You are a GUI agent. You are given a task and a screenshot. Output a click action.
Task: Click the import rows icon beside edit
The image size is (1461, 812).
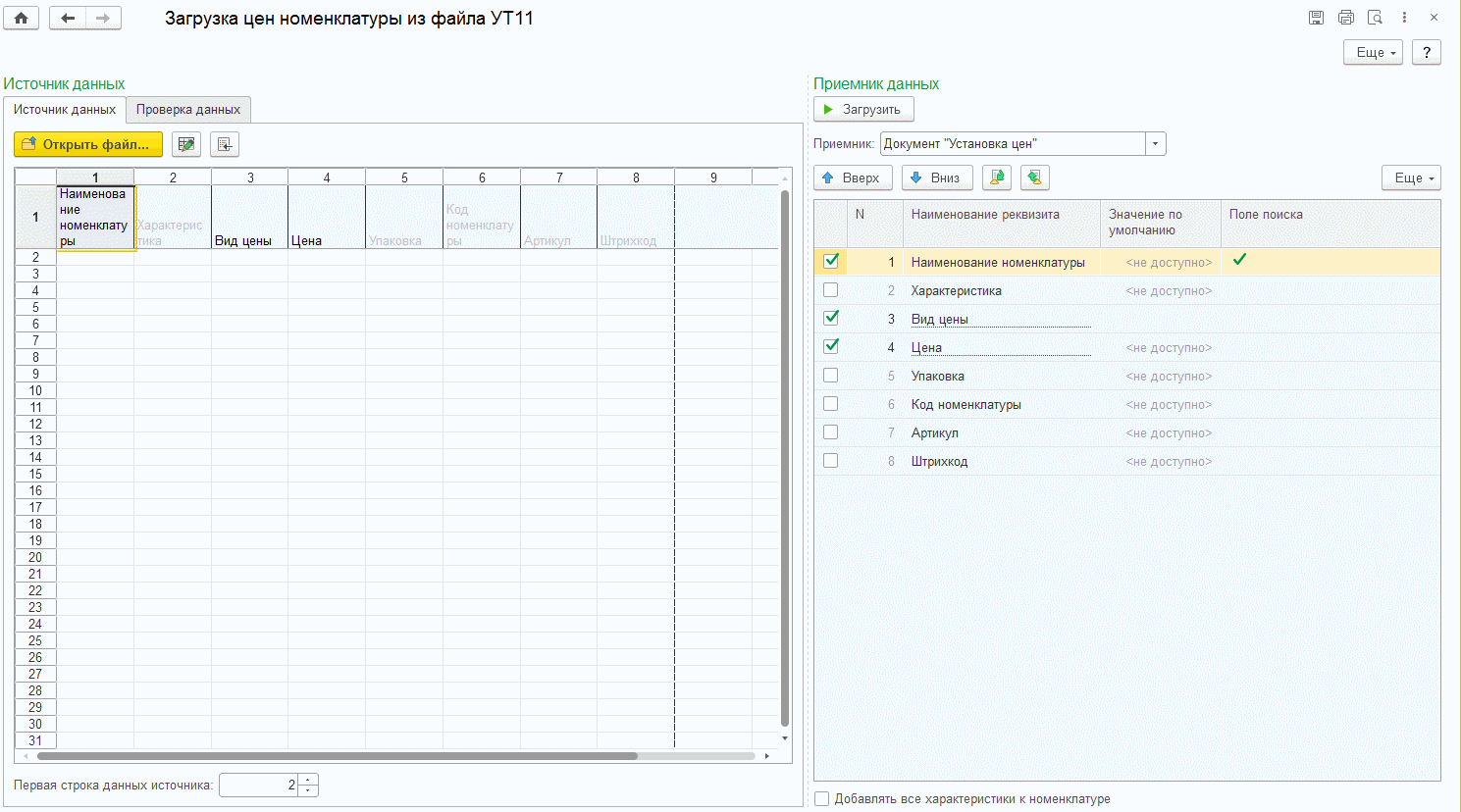(225, 144)
